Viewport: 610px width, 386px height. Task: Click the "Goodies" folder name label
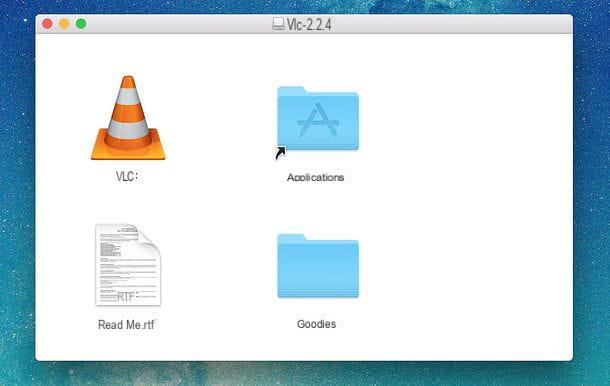tap(316, 324)
